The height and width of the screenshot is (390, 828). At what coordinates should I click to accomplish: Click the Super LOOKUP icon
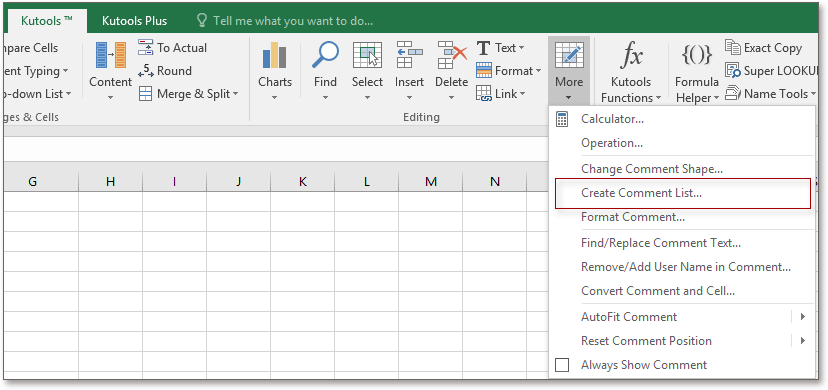(733, 70)
